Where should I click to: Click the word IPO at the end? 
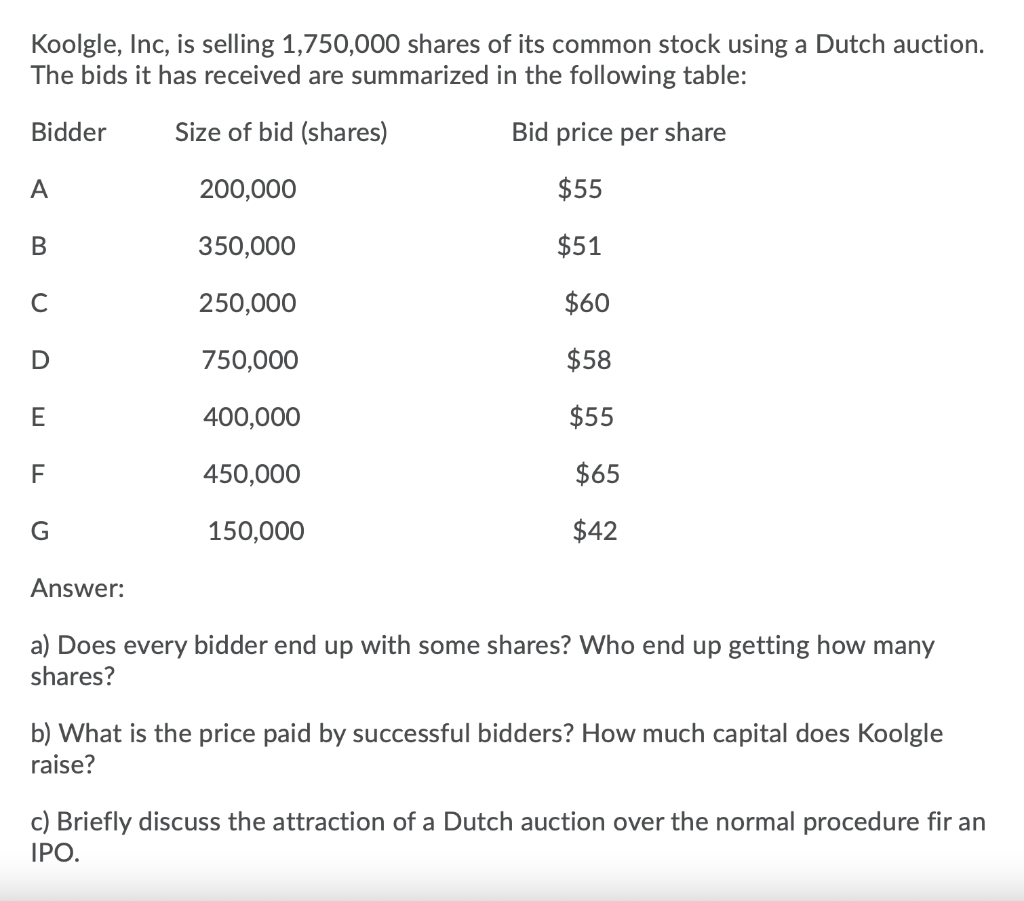[x=55, y=852]
